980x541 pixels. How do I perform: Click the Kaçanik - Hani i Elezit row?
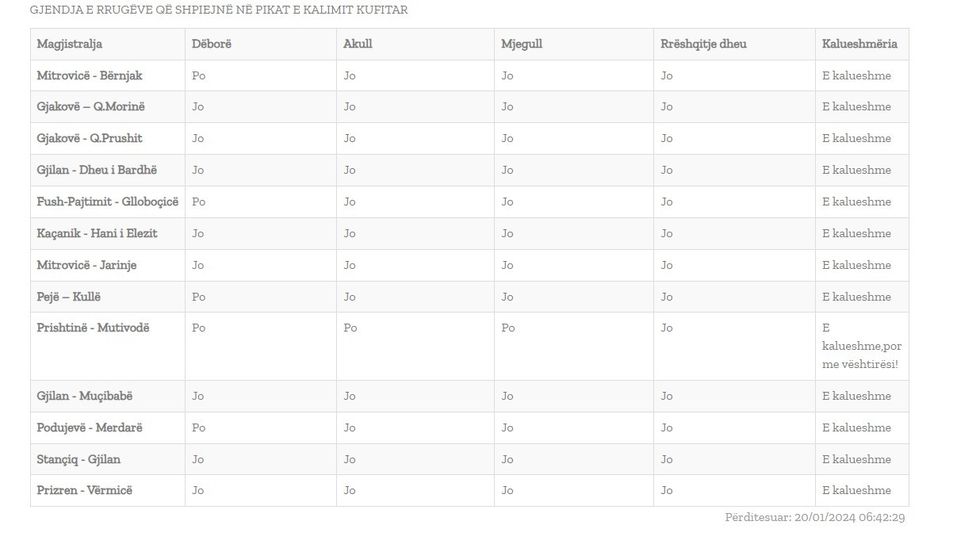click(96, 234)
